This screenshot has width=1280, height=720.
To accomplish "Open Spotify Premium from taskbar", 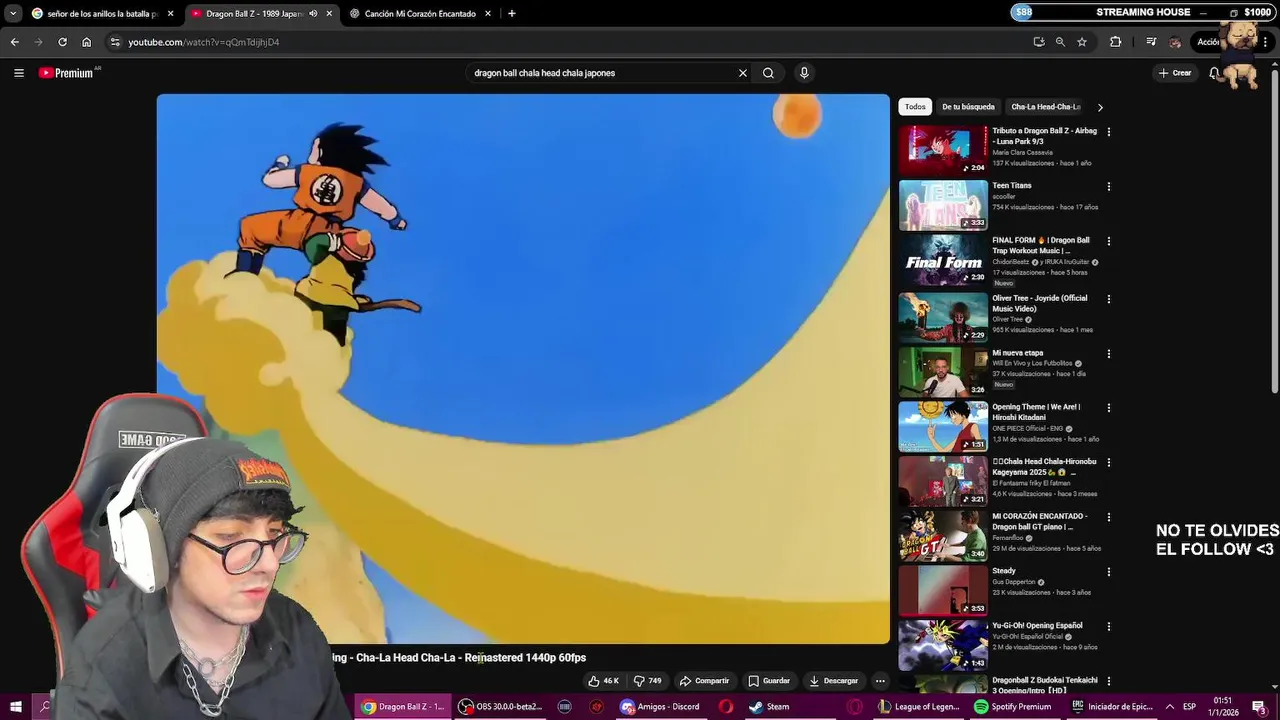I will 1013,707.
